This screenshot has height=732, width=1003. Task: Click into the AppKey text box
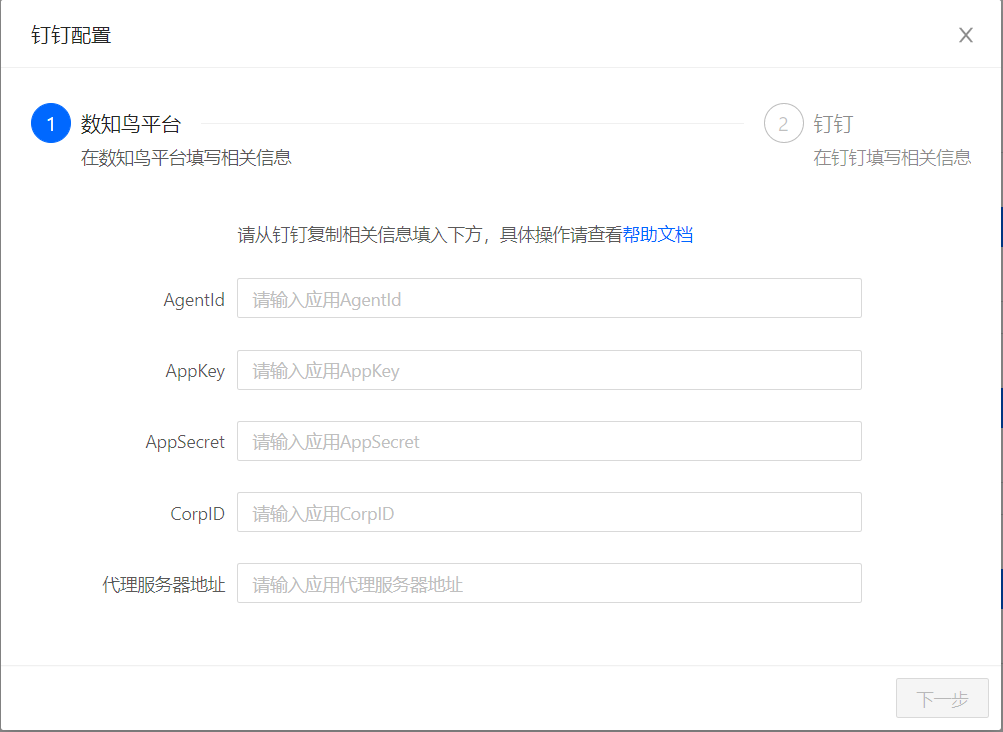pos(549,370)
